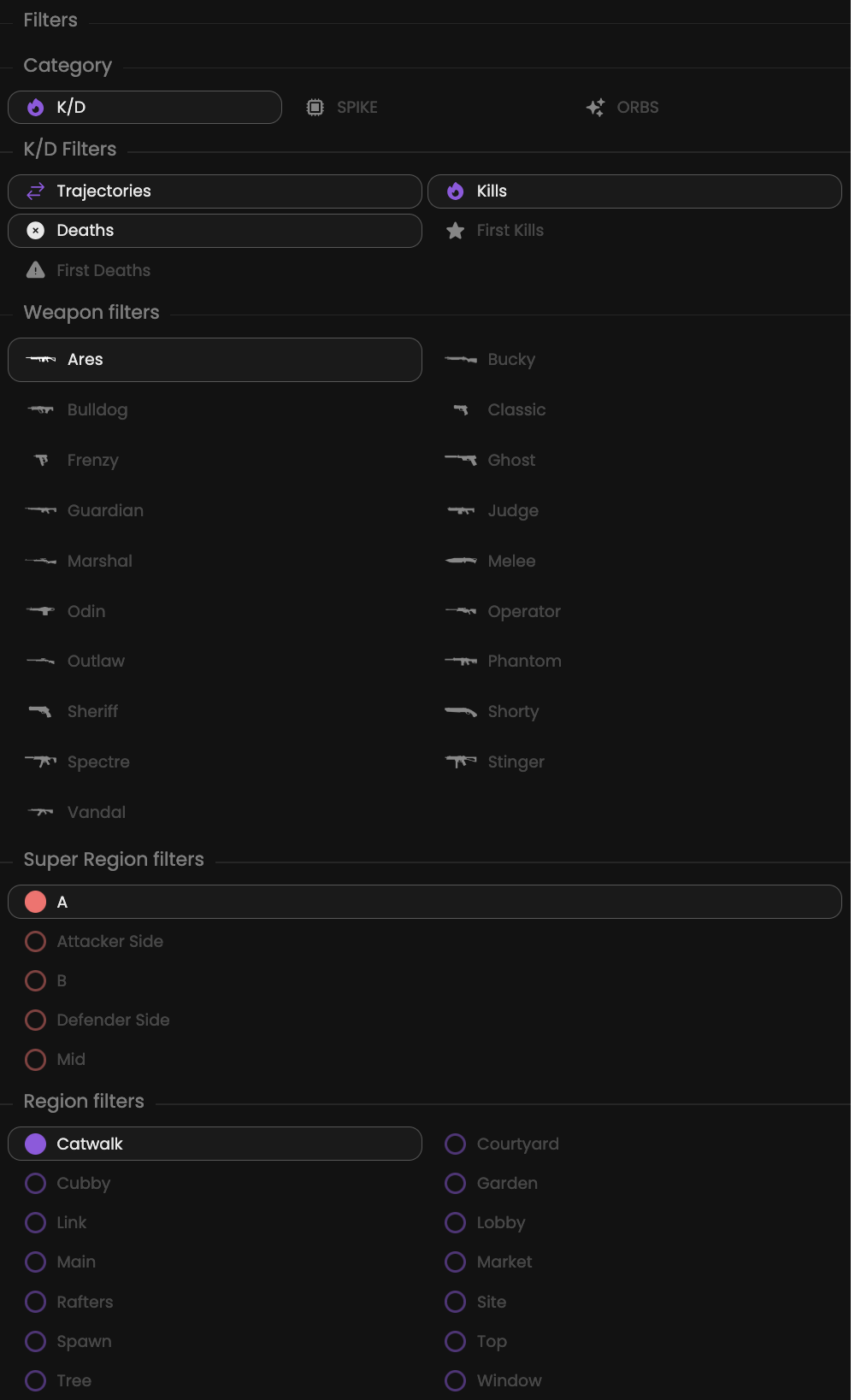Click the Ares weapon icon
The width and height of the screenshot is (855, 1400).
point(41,360)
